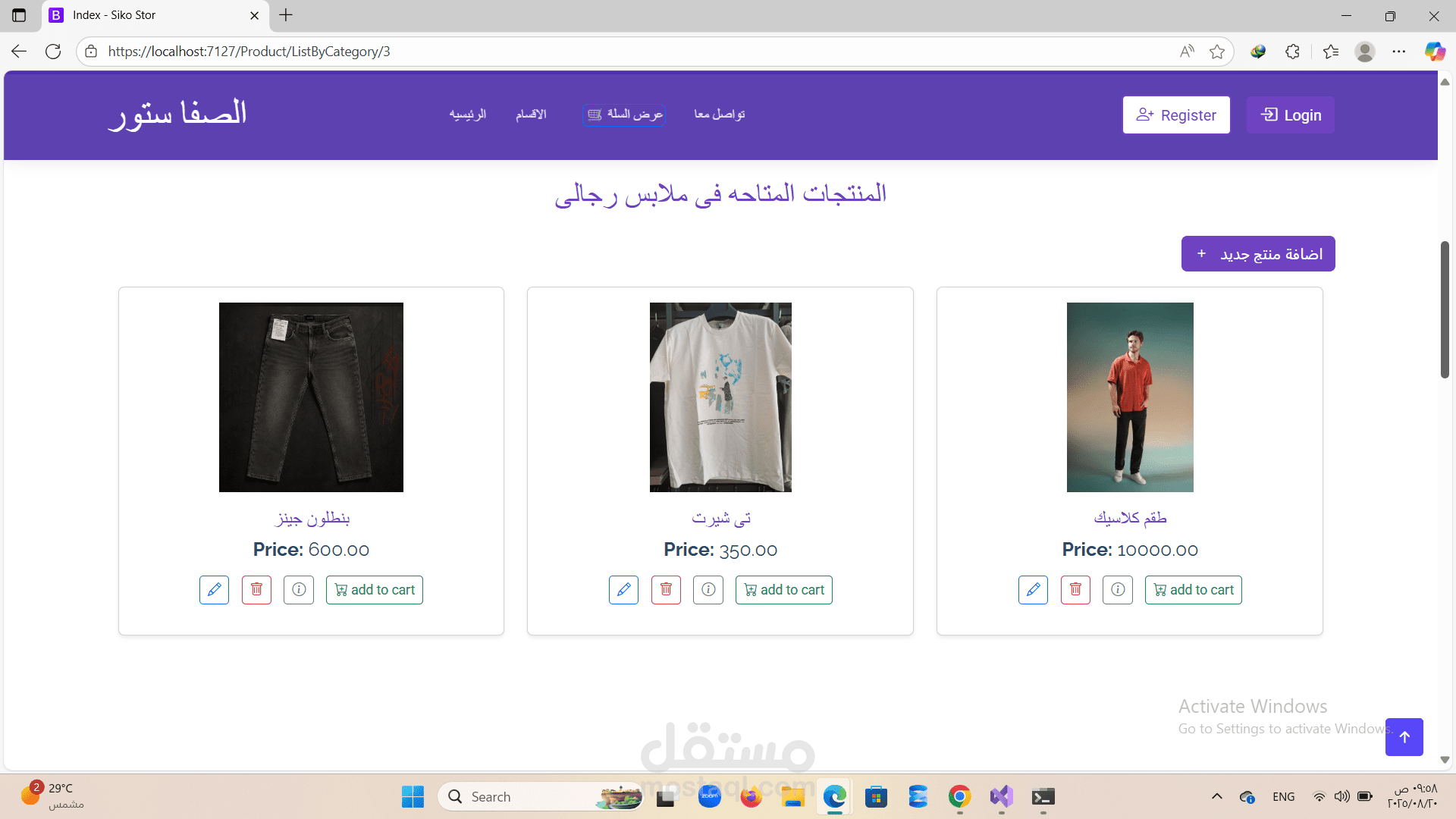Click the jeans product image thumbnail

[311, 397]
